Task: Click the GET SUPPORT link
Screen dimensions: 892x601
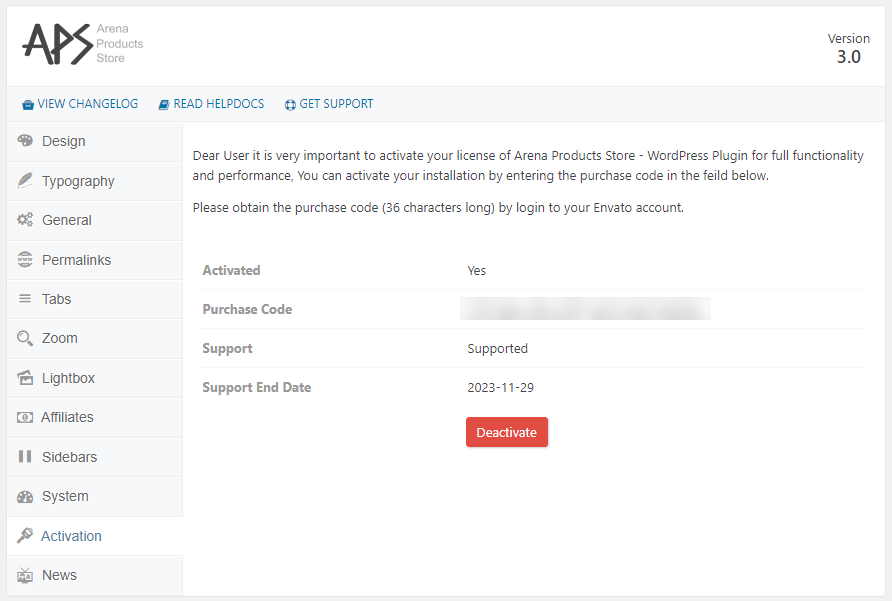Action: [x=329, y=104]
